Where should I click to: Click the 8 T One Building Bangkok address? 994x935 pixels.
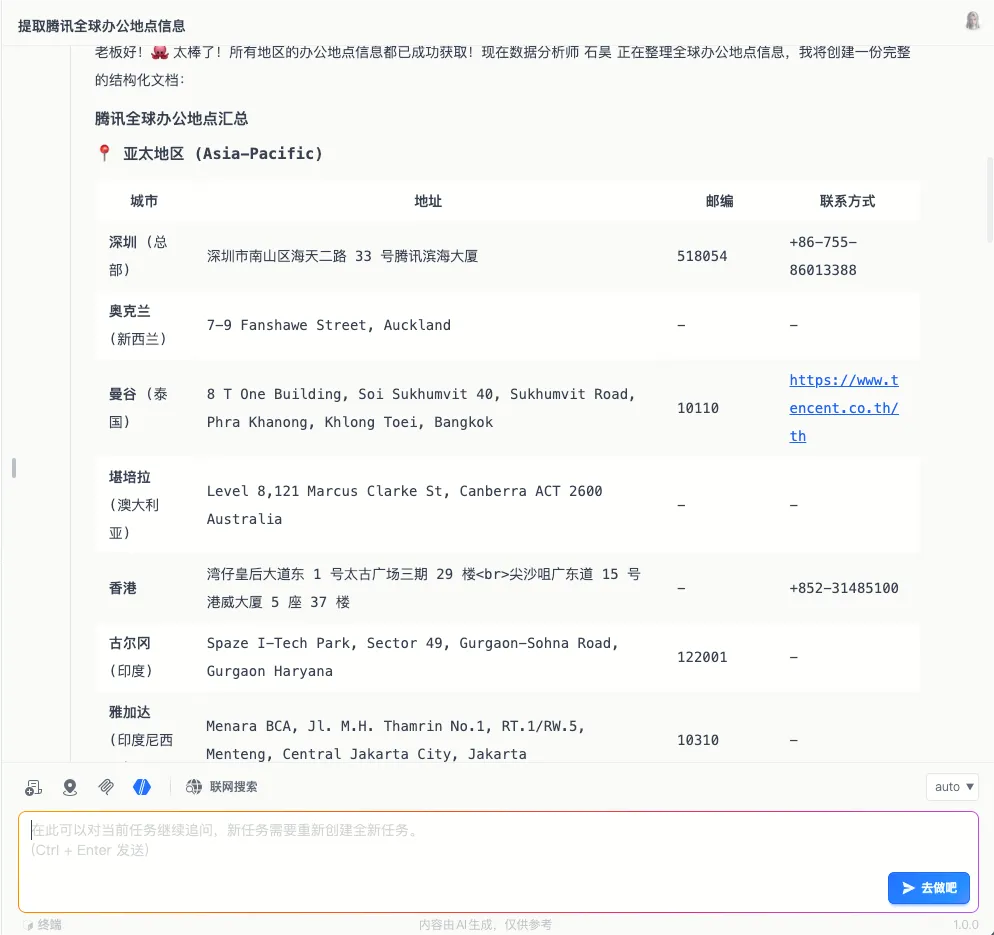pyautogui.click(x=421, y=408)
